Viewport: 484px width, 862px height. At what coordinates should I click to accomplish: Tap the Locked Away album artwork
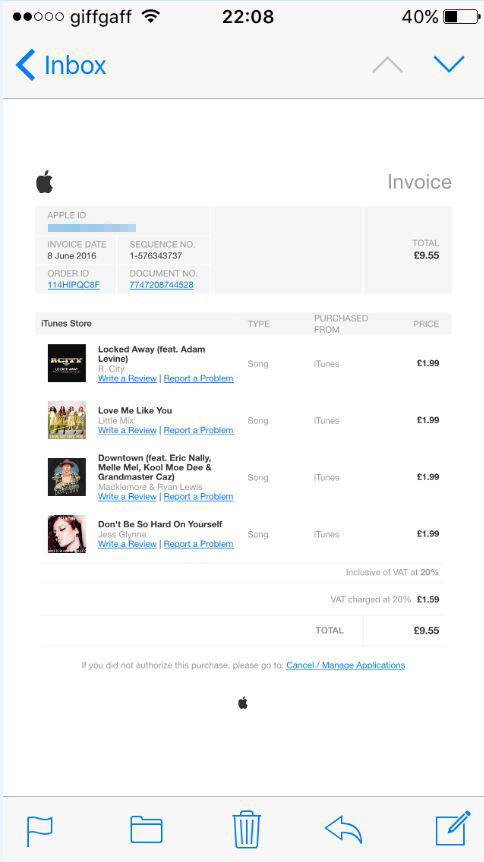(67, 363)
